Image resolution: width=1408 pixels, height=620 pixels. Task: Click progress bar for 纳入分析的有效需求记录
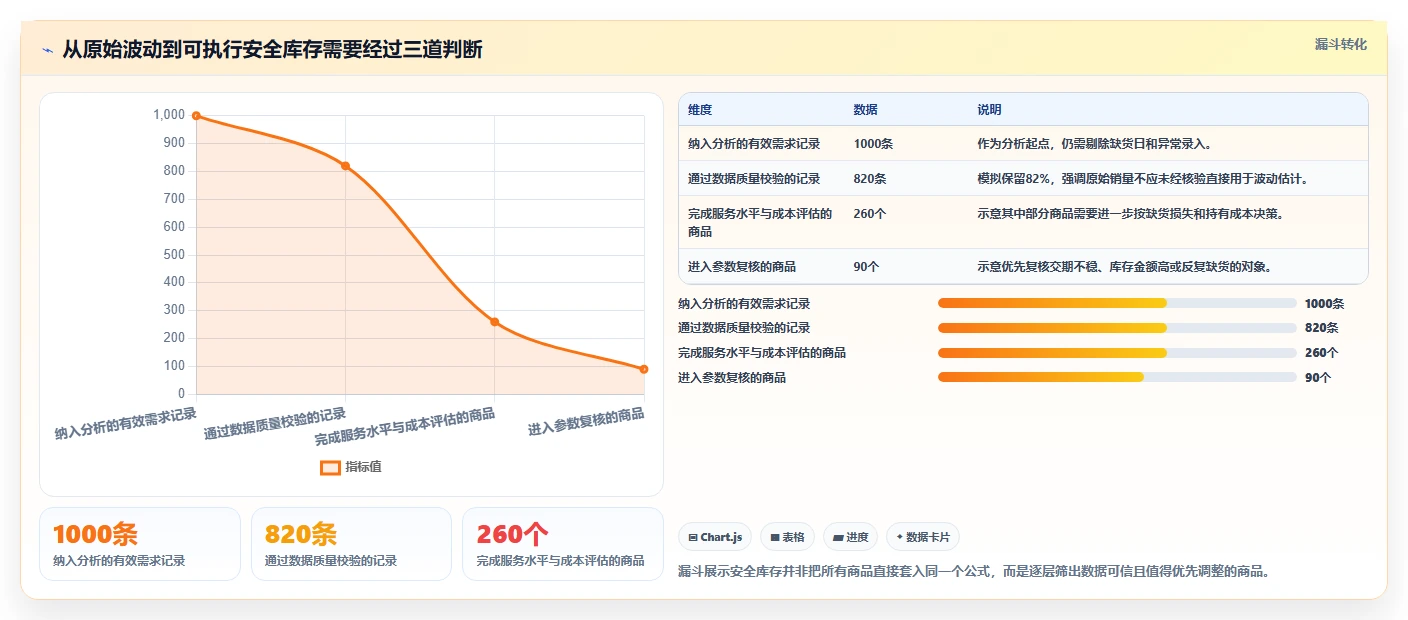pos(1117,303)
